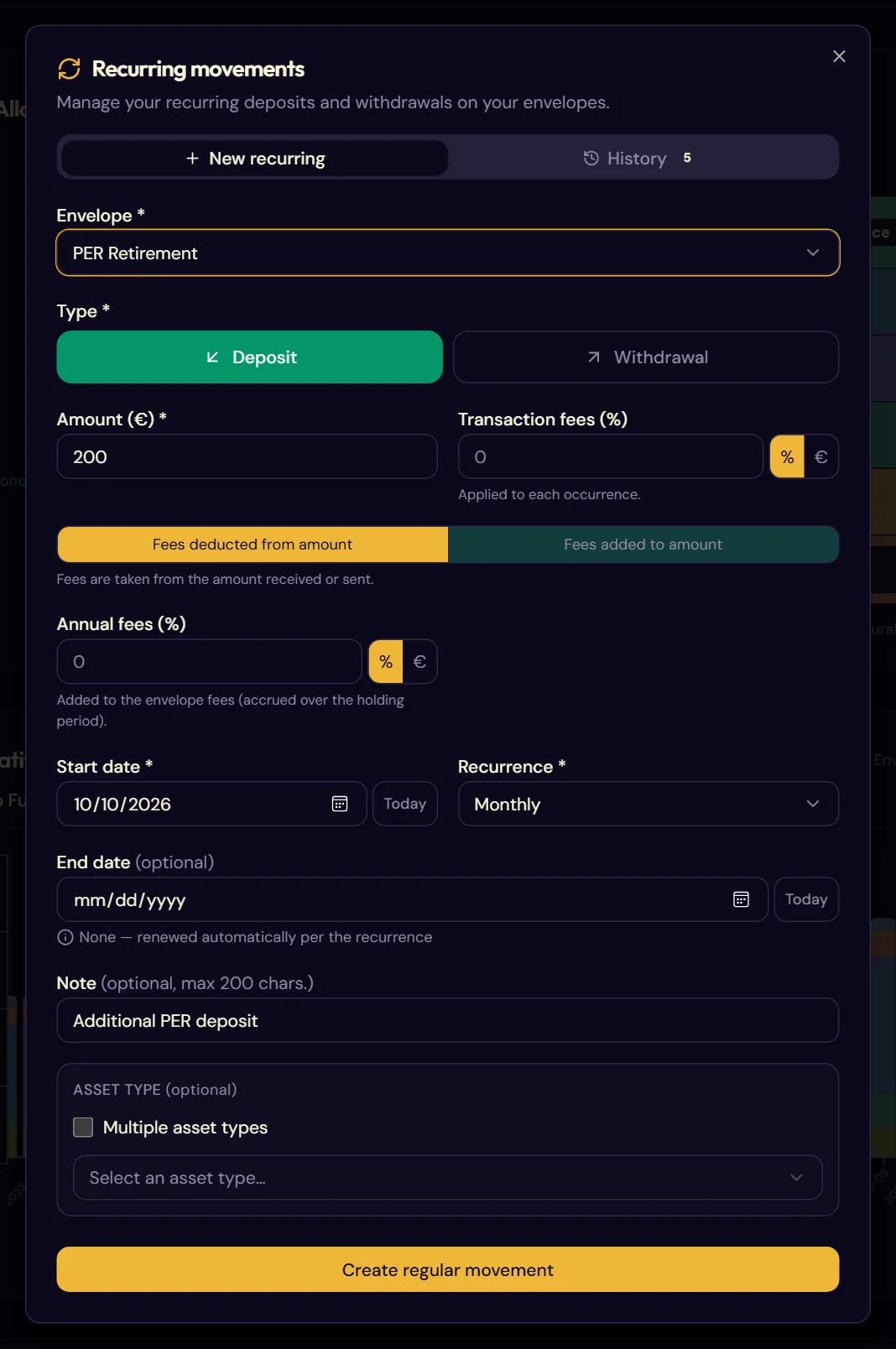Switch Annual fees unit to euro
The width and height of the screenshot is (896, 1349).
(419, 662)
